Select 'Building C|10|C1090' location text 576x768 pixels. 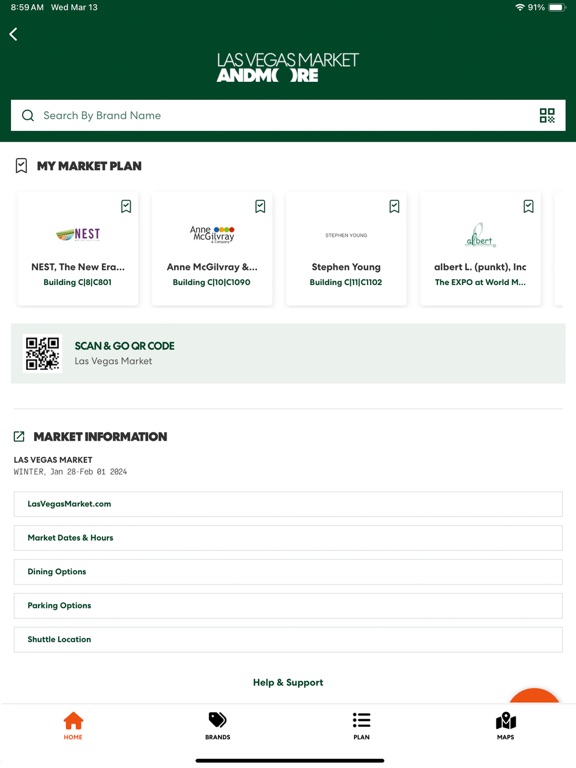(212, 282)
